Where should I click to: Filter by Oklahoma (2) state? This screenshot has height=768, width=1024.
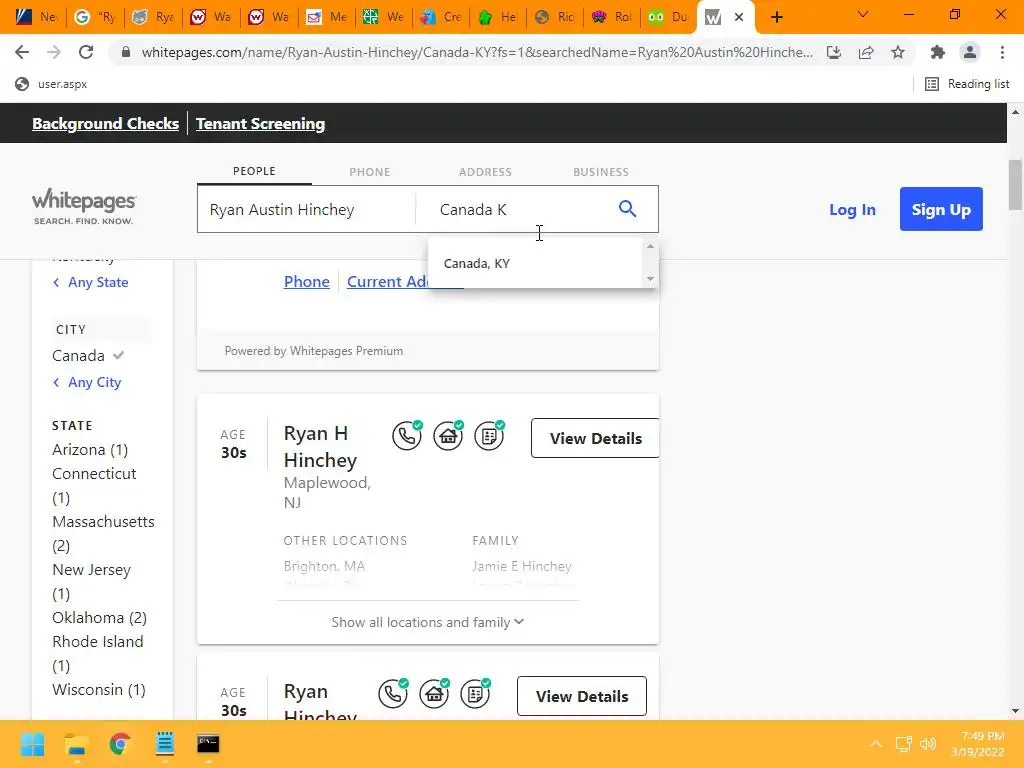pyautogui.click(x=99, y=617)
